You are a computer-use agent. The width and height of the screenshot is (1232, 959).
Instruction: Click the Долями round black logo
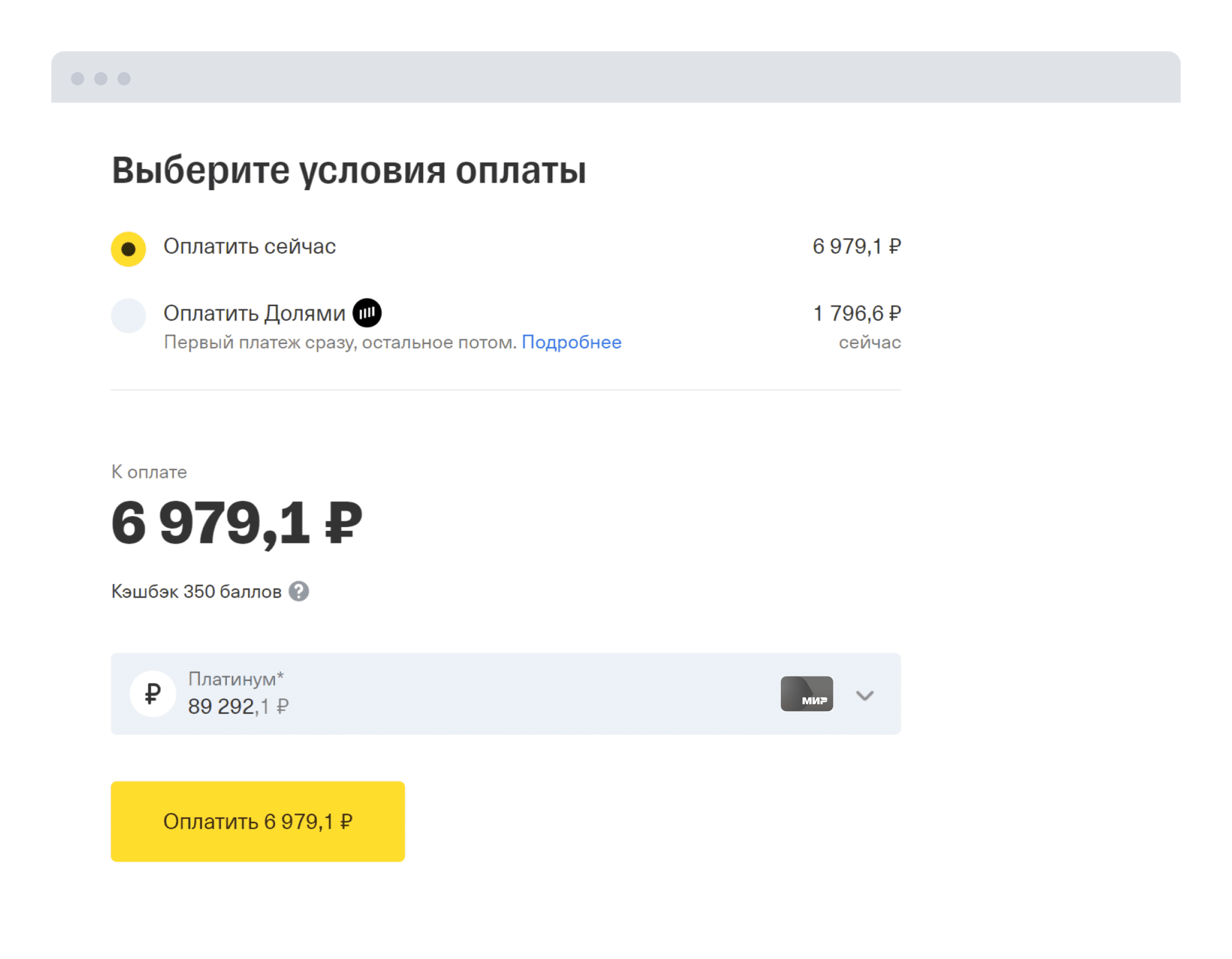pyautogui.click(x=367, y=313)
